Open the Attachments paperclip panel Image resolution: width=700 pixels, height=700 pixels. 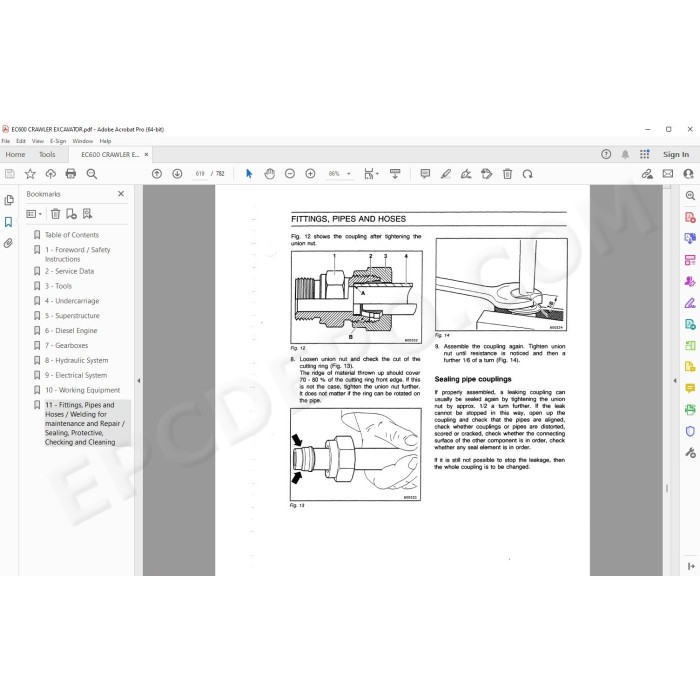click(9, 243)
